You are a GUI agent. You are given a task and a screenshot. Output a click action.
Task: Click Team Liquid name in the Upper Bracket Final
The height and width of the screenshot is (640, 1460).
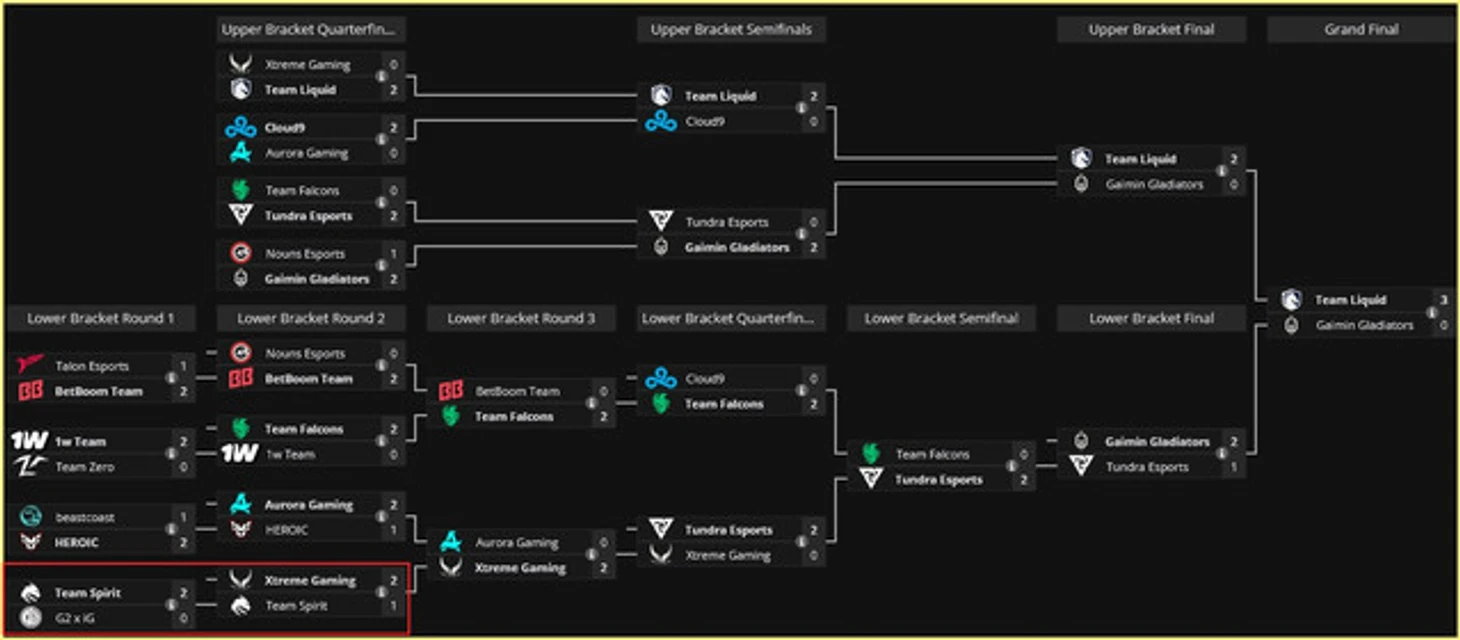click(x=1140, y=159)
